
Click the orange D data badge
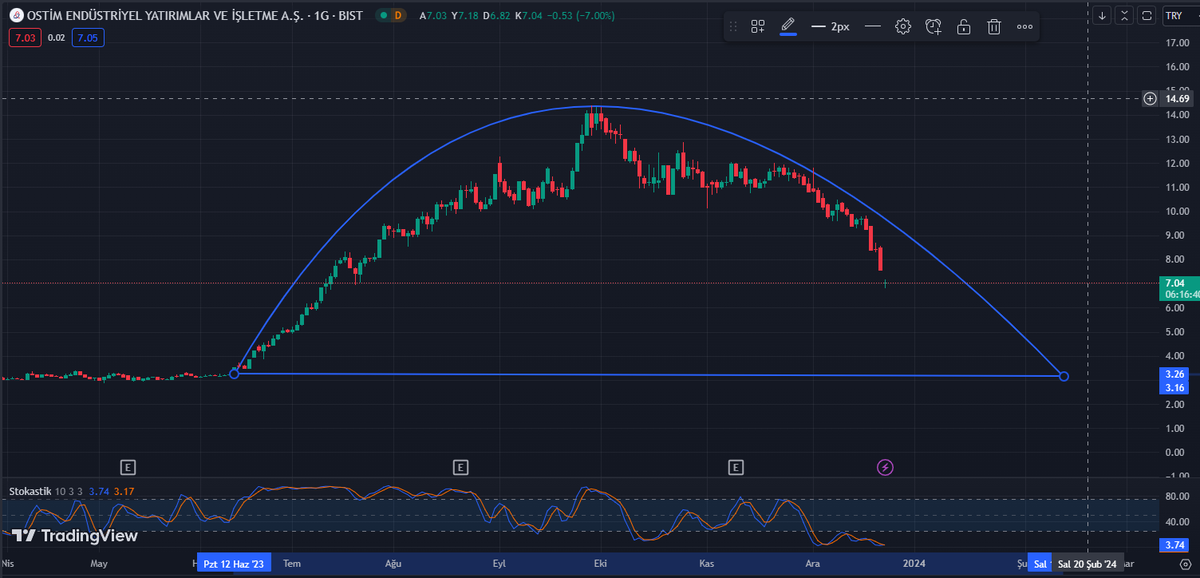pyautogui.click(x=398, y=15)
